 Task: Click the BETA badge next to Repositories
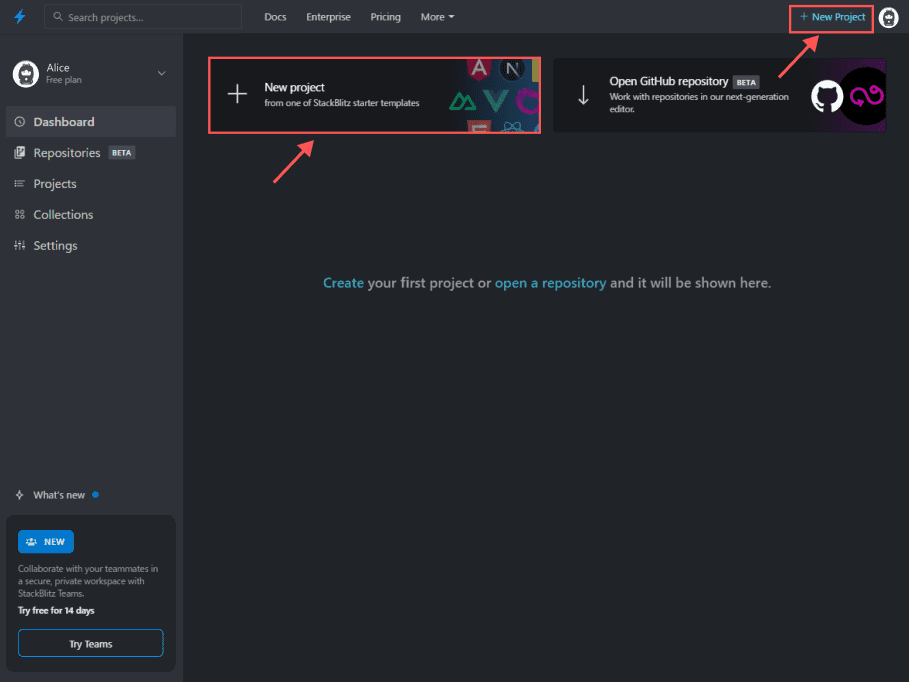click(122, 153)
